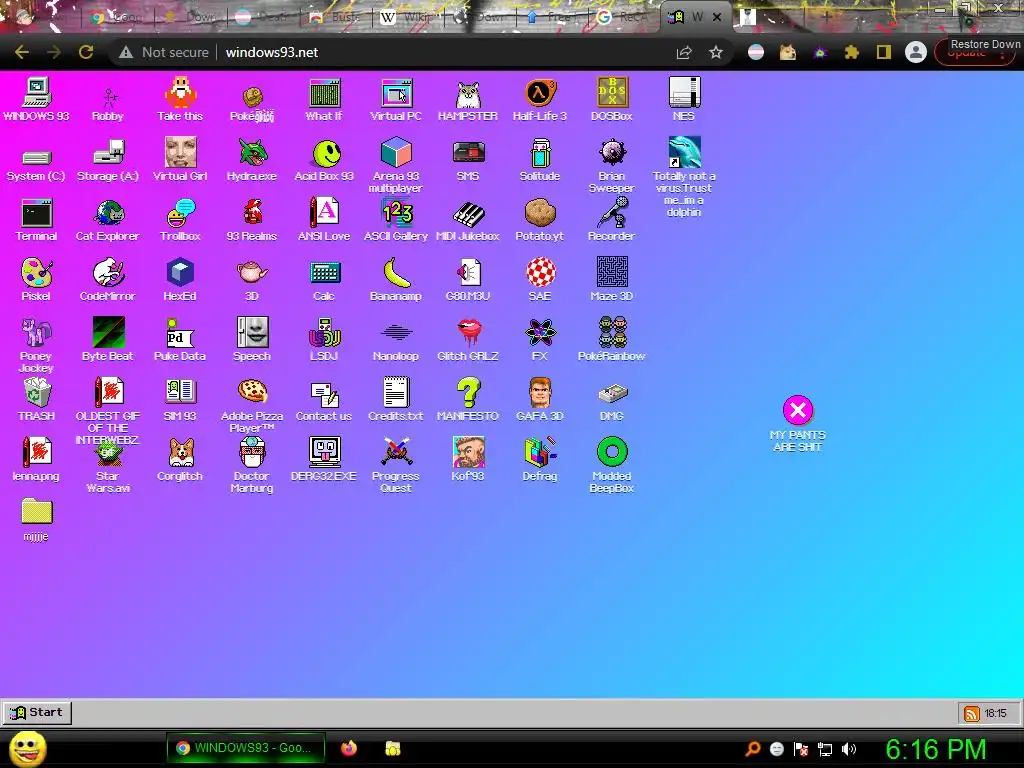The width and height of the screenshot is (1024, 768).
Task: Open the 3D teapot icon
Action: pyautogui.click(x=252, y=272)
